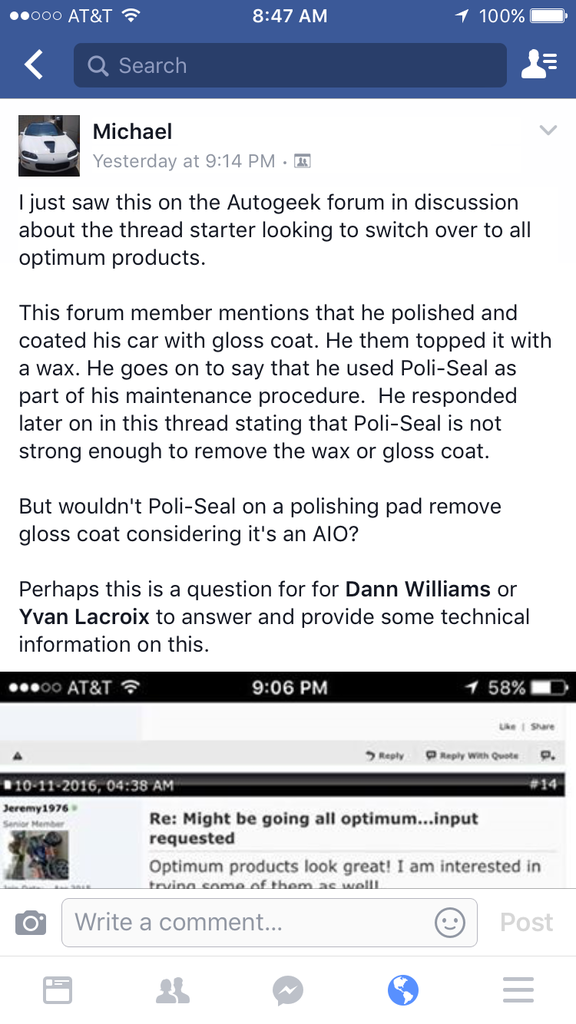
Task: Tap the Michael author name
Action: (x=133, y=131)
